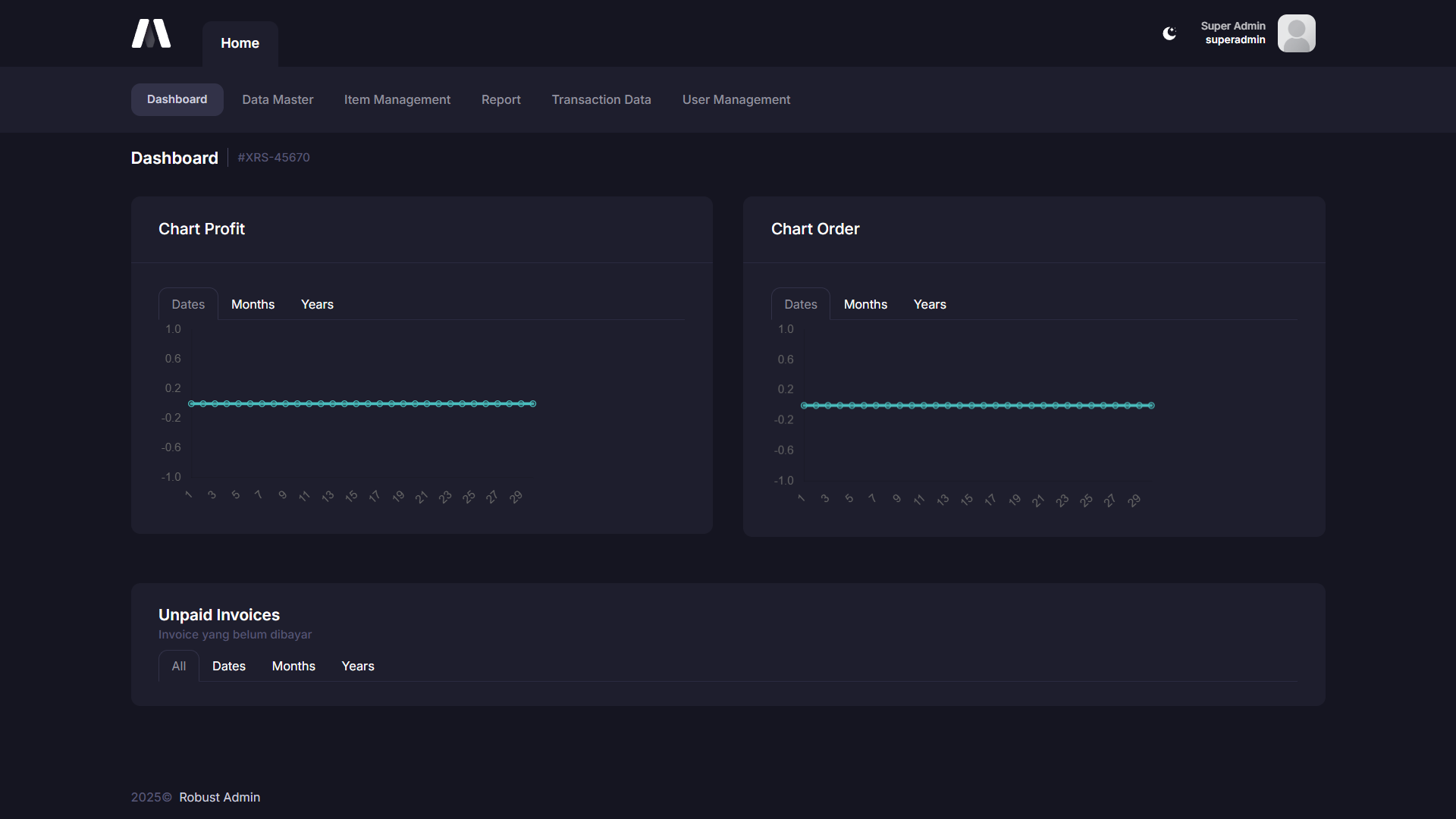The width and height of the screenshot is (1456, 819).
Task: Filter Unpaid Invoices by Years
Action: [357, 666]
